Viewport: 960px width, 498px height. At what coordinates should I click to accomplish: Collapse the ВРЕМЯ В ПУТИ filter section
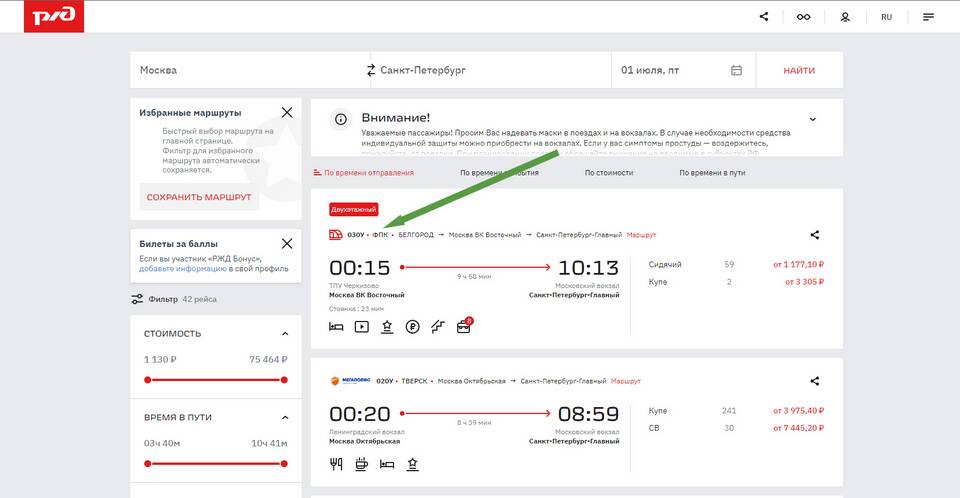coord(285,418)
